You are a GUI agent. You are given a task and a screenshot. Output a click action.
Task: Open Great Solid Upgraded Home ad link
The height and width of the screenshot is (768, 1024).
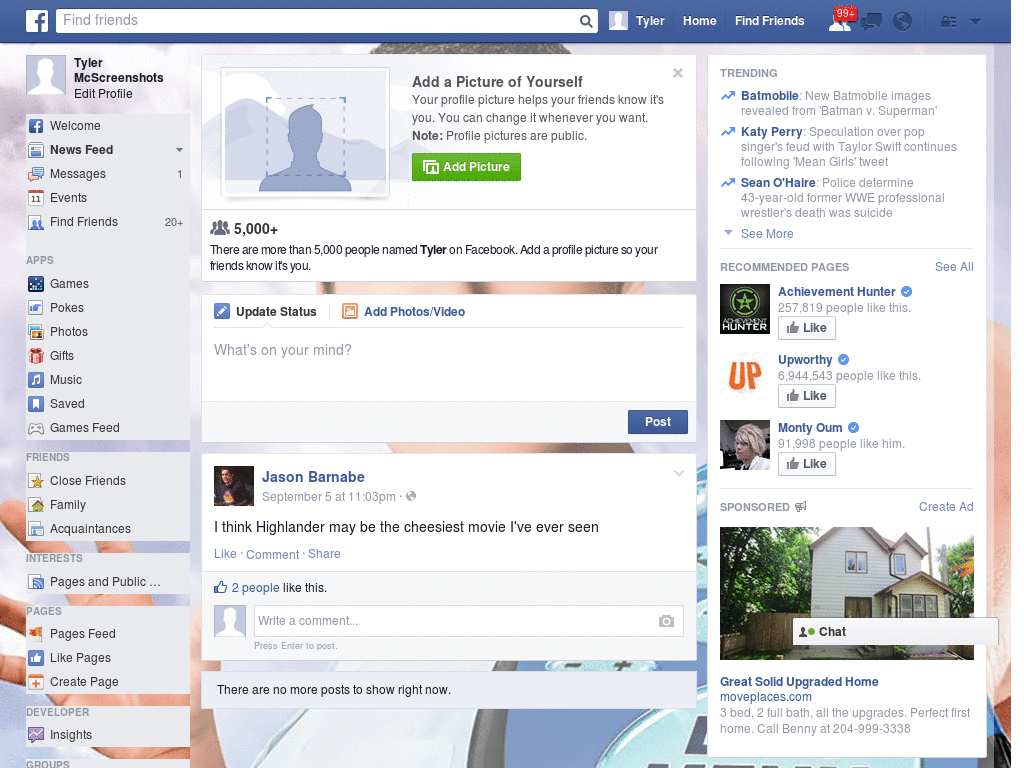[x=799, y=682]
